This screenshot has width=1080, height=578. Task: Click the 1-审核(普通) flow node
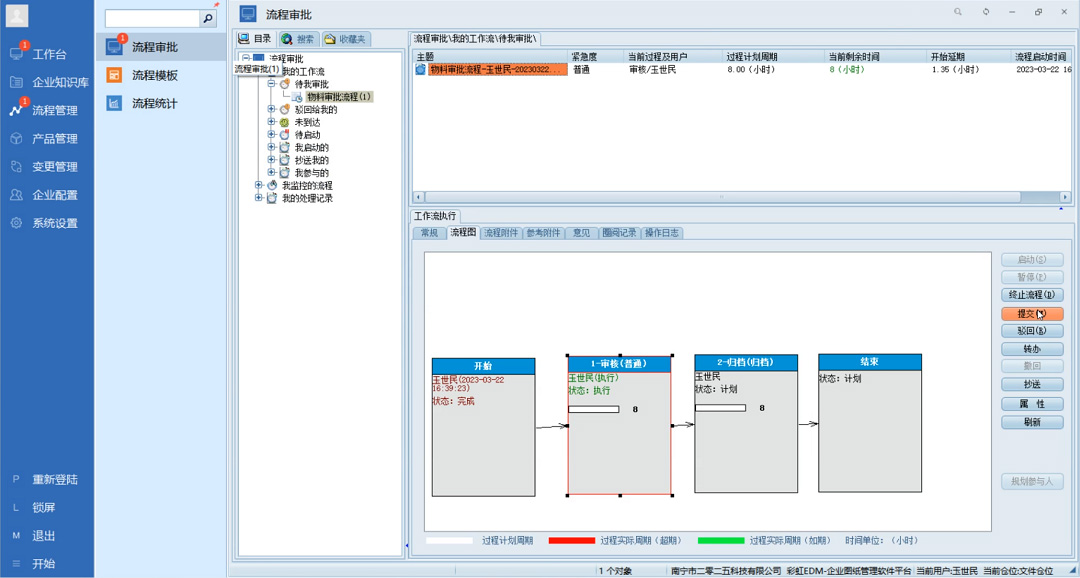619,425
